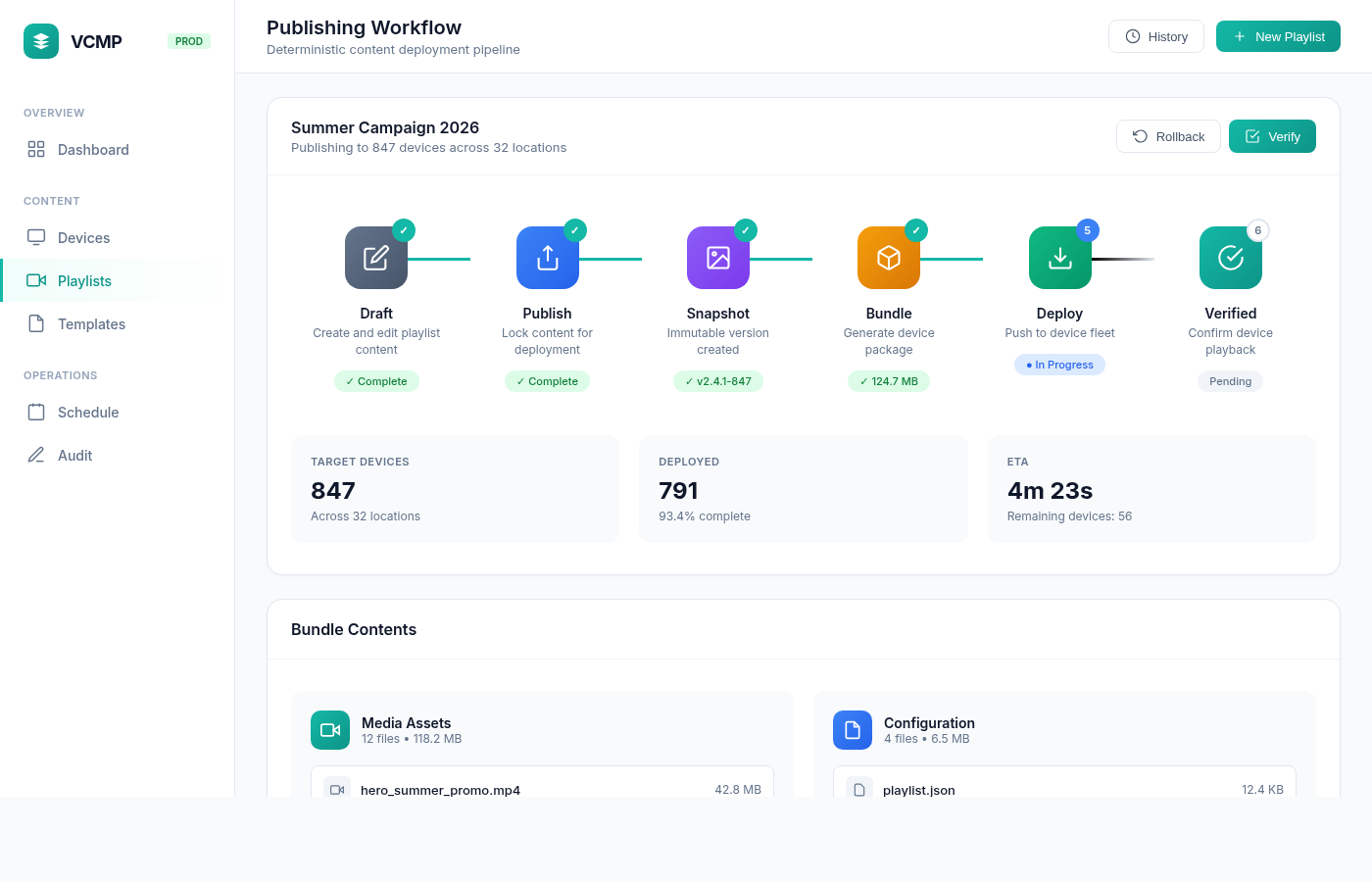Open the Dashboard menu item
The height and width of the screenshot is (882, 1372).
click(93, 150)
